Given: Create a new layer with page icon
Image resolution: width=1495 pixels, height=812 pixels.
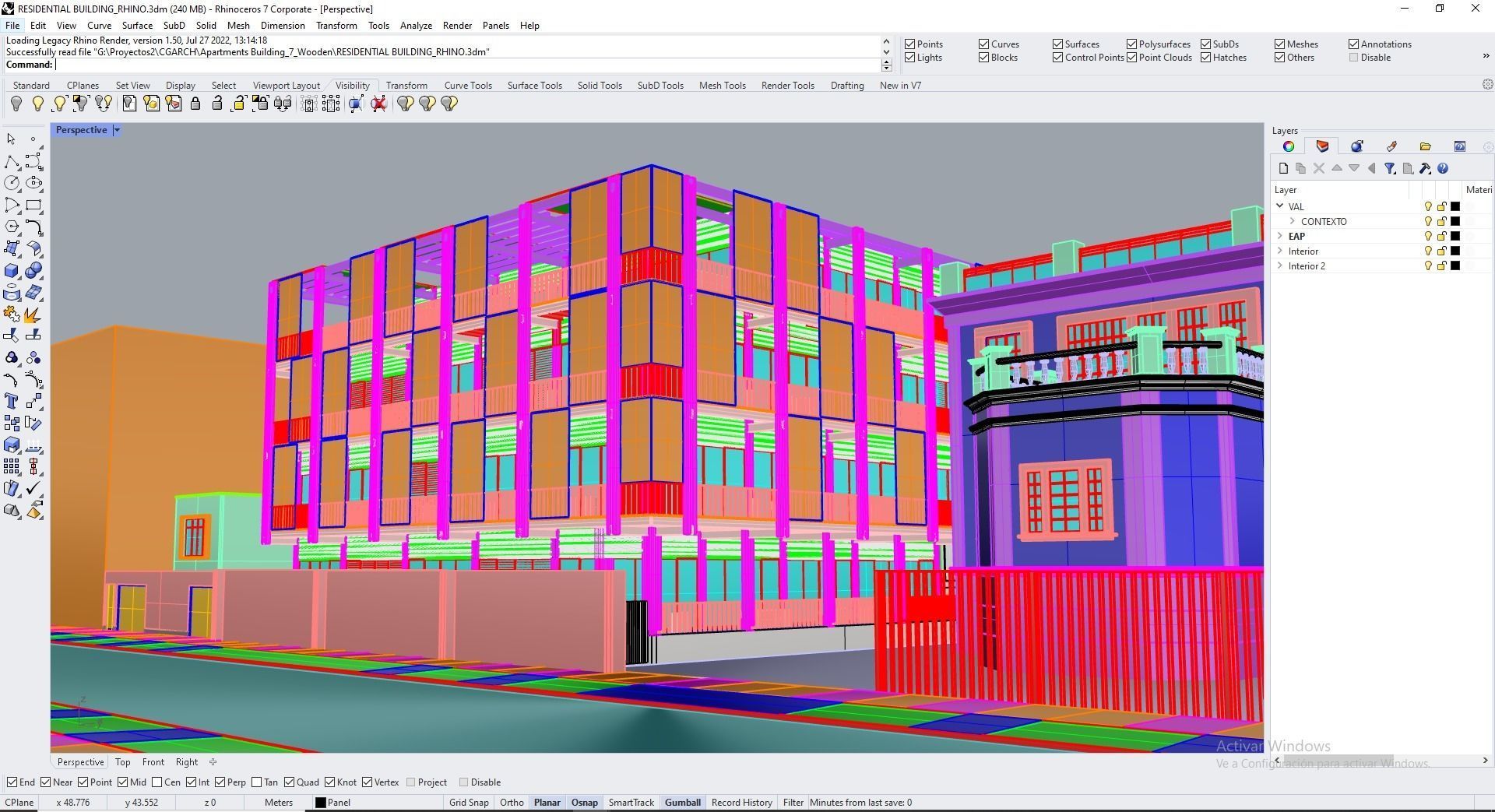Looking at the screenshot, I should point(1283,168).
